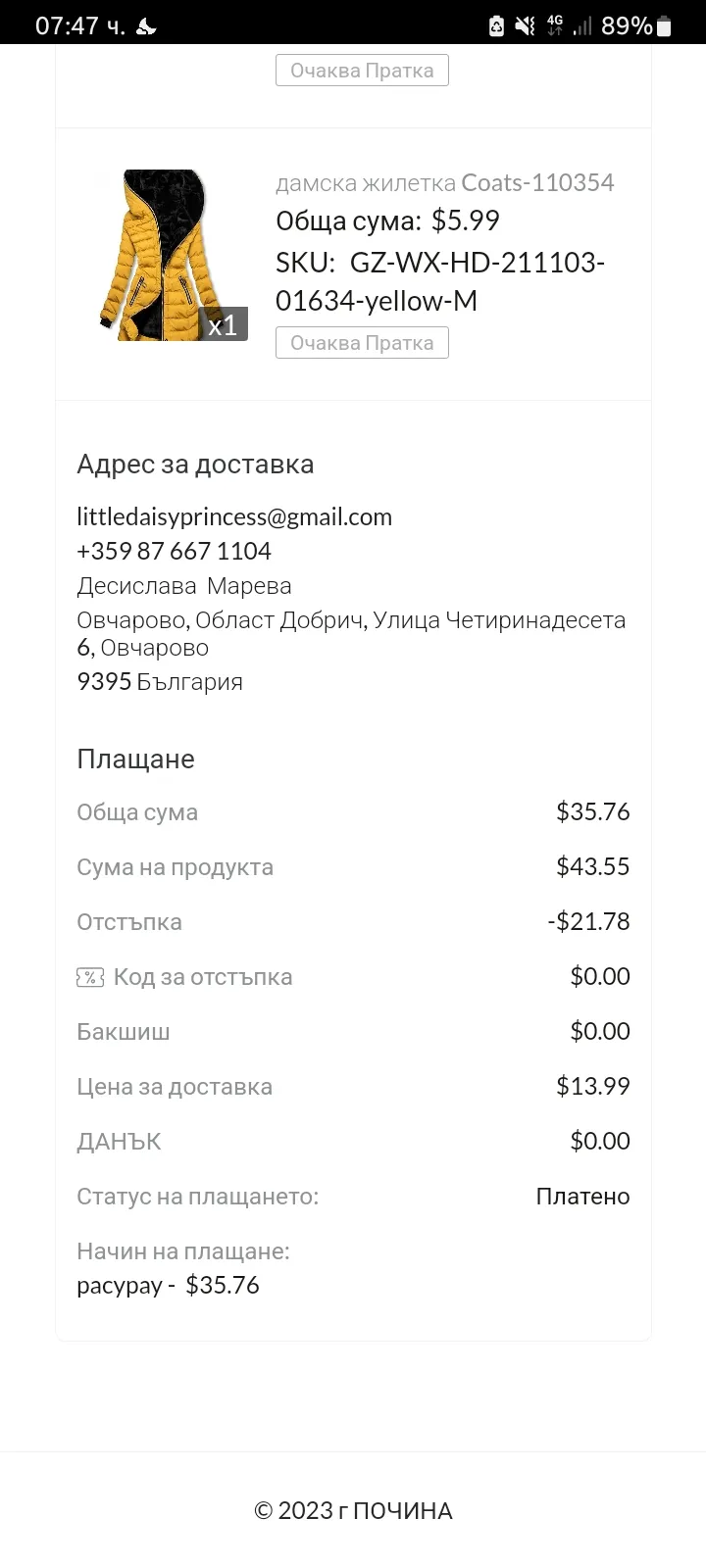
Task: Tap the weather icon next to clock
Action: click(x=146, y=26)
